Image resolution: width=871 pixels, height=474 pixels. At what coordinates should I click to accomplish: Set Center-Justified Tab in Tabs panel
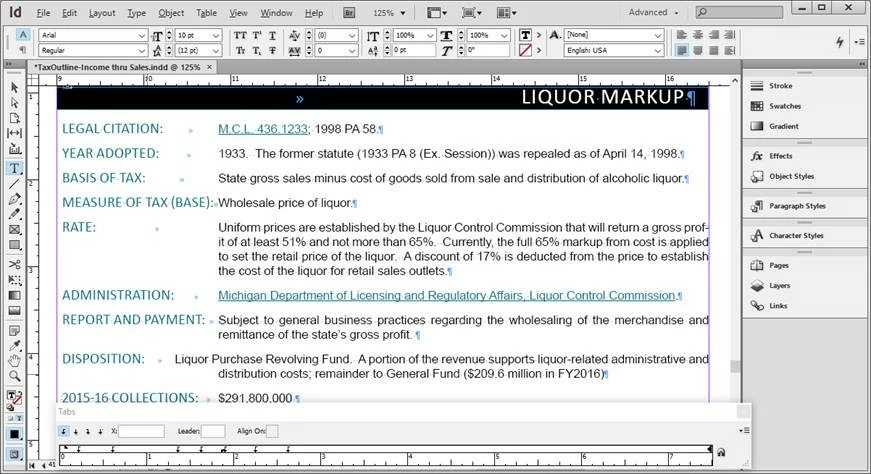(x=76, y=431)
